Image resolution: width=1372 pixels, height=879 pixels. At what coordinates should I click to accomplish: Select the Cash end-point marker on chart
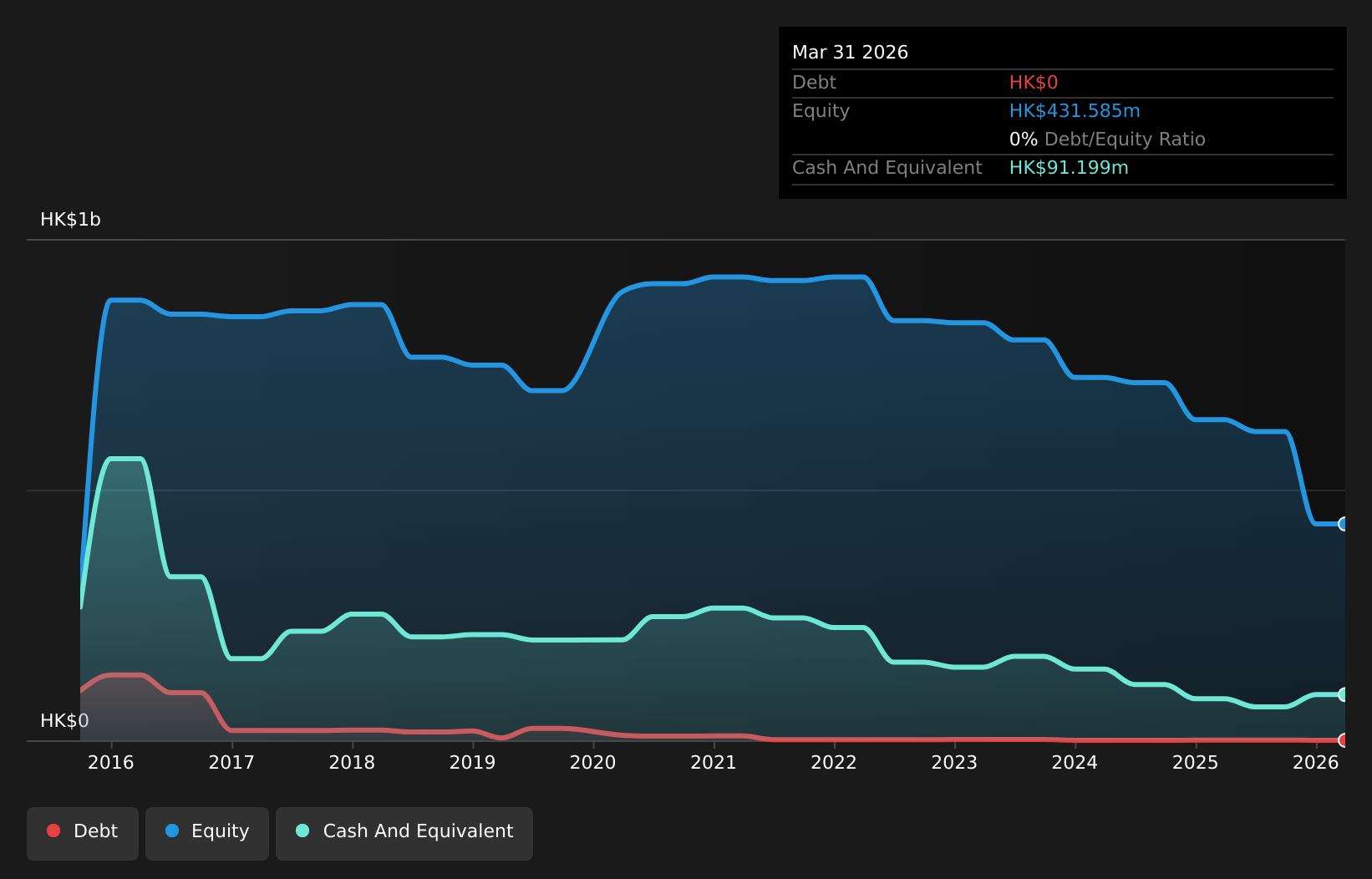pyautogui.click(x=1344, y=694)
